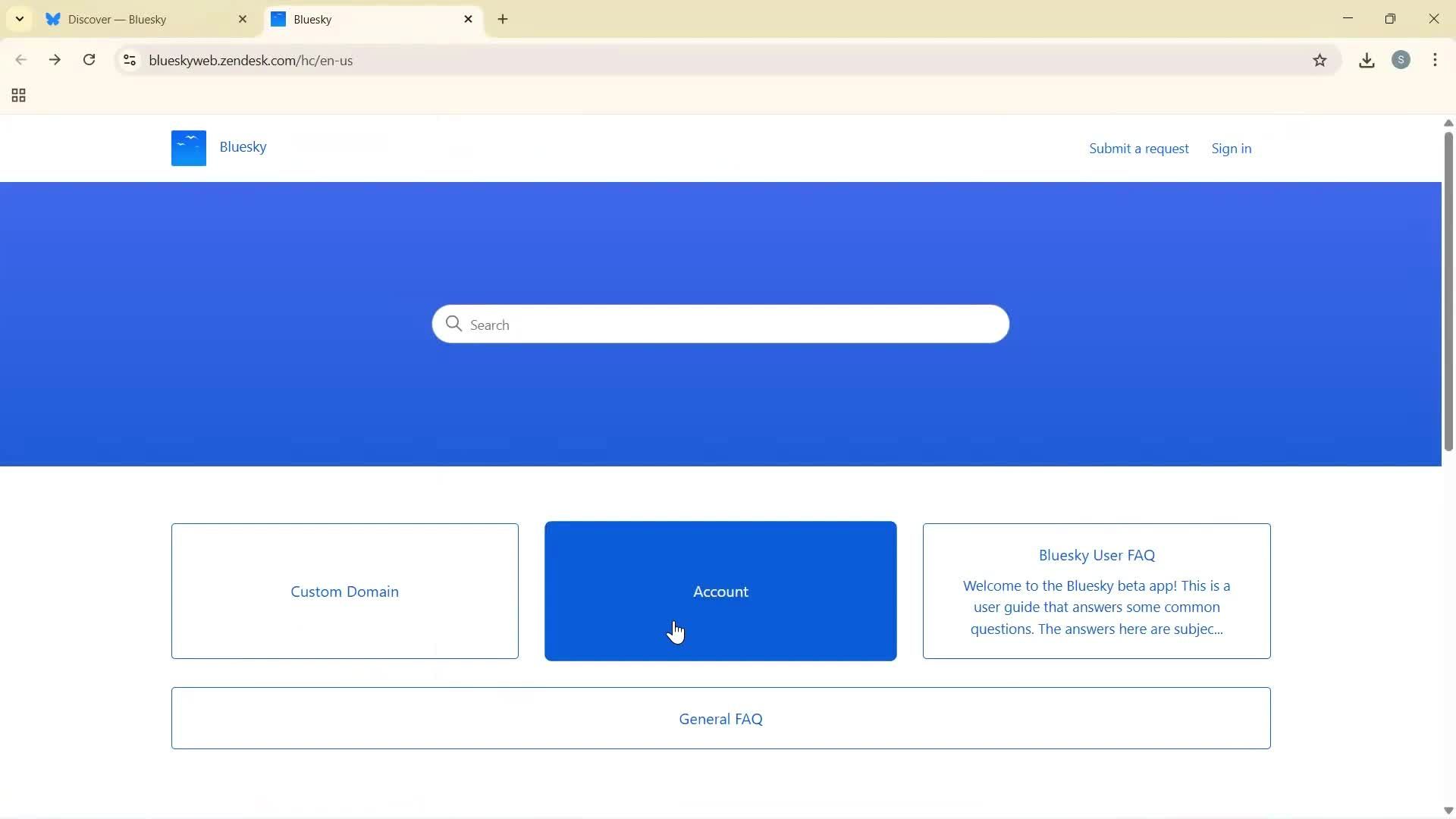Click the "Submit a request" link
Image resolution: width=1456 pixels, height=819 pixels.
[1139, 148]
